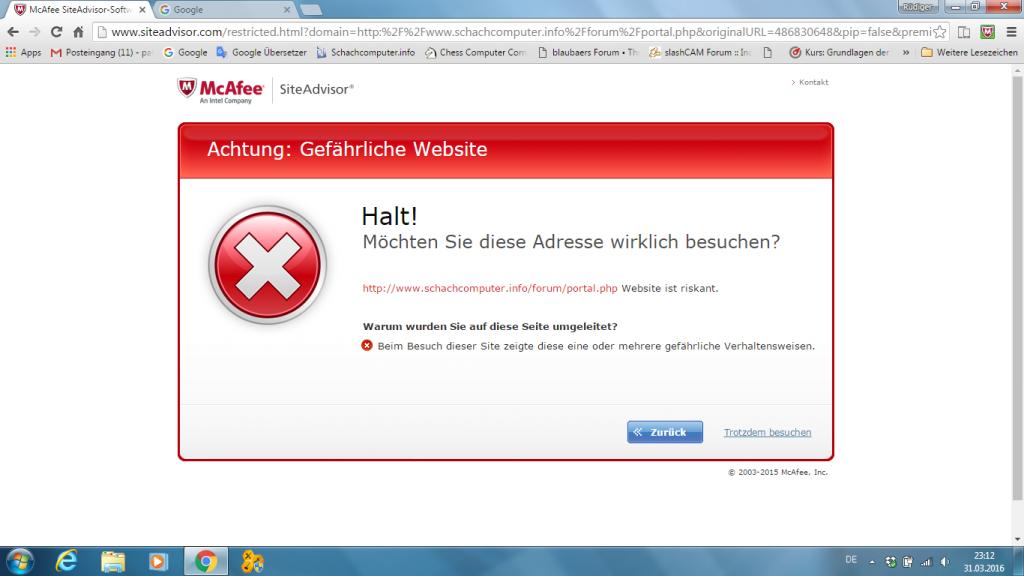Open the Weitere Lesezeichen folder

968,52
